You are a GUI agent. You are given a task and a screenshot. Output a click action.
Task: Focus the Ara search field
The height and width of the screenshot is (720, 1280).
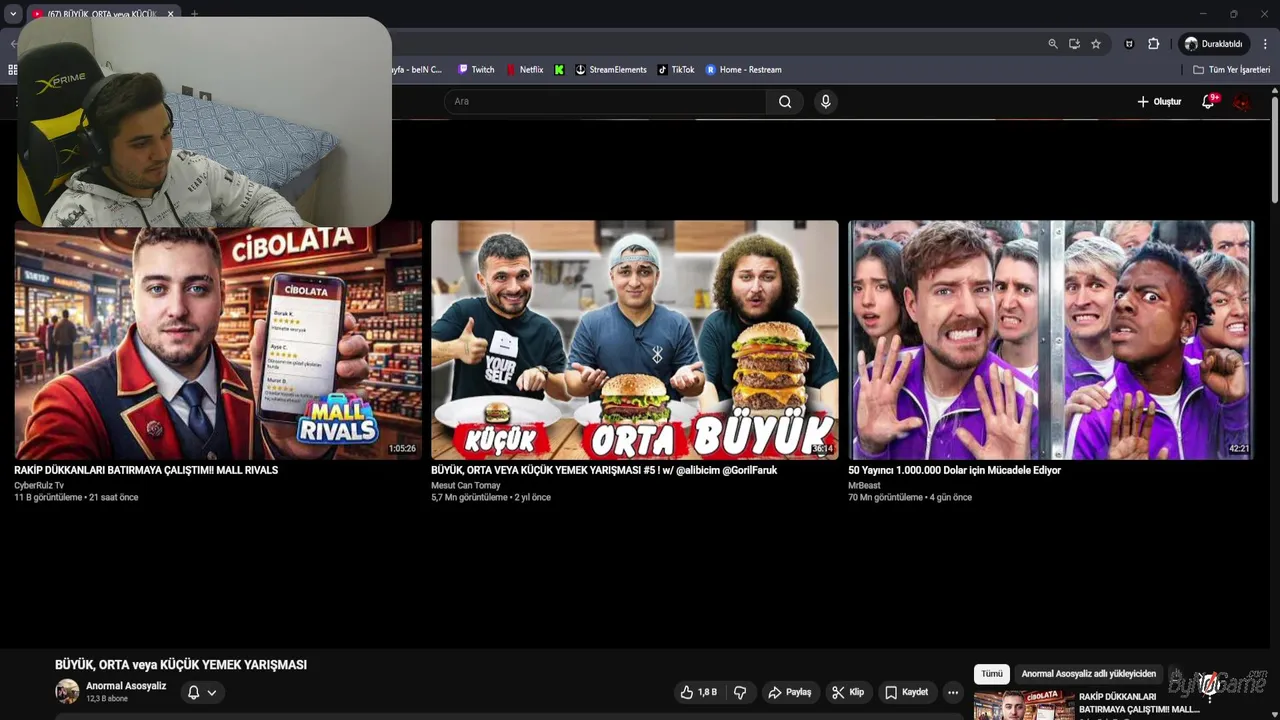pyautogui.click(x=608, y=101)
